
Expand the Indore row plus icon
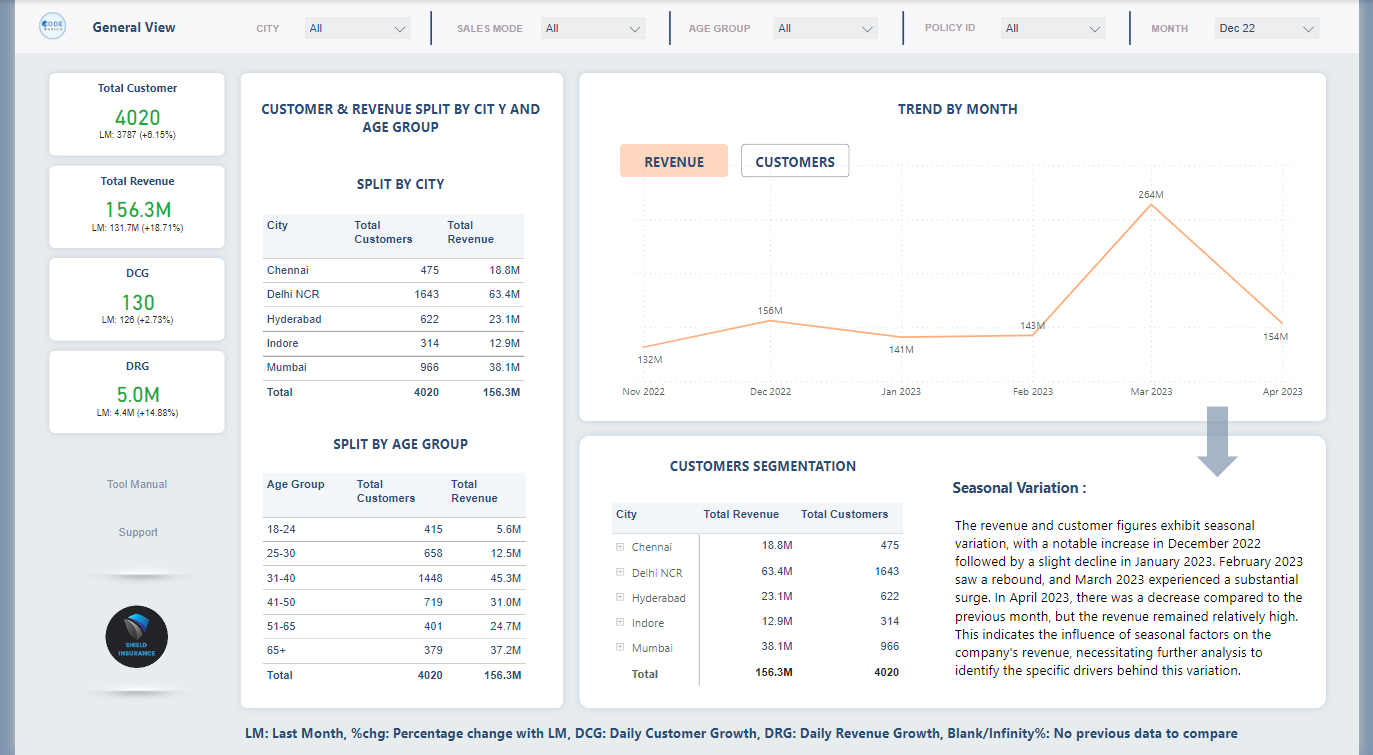click(x=620, y=623)
